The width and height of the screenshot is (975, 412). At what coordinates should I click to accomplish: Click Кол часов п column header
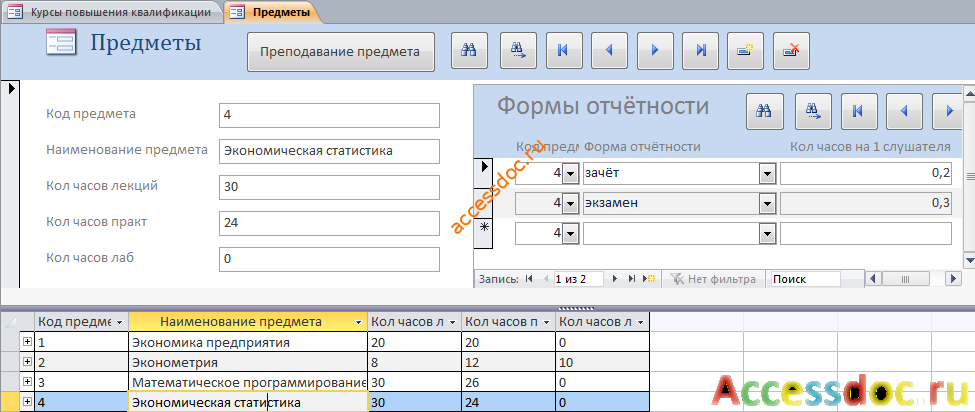click(x=509, y=322)
